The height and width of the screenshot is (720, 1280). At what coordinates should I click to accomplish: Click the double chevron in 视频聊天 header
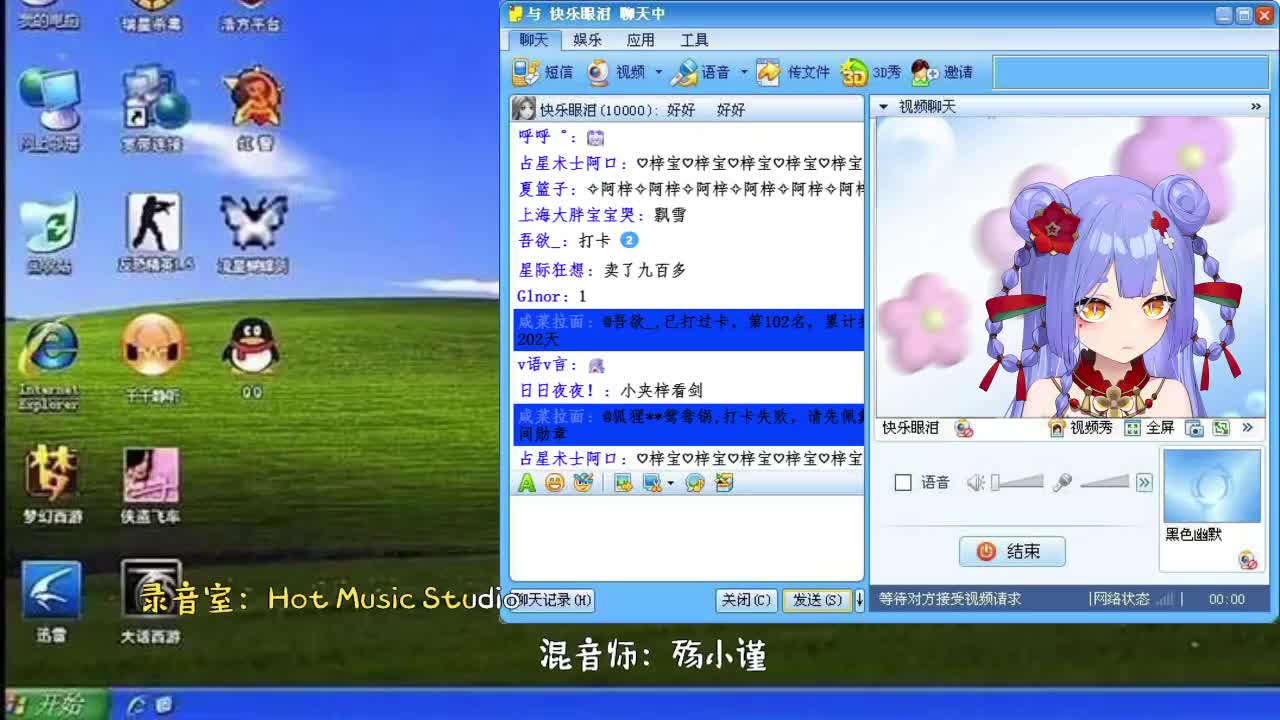pos(1256,106)
